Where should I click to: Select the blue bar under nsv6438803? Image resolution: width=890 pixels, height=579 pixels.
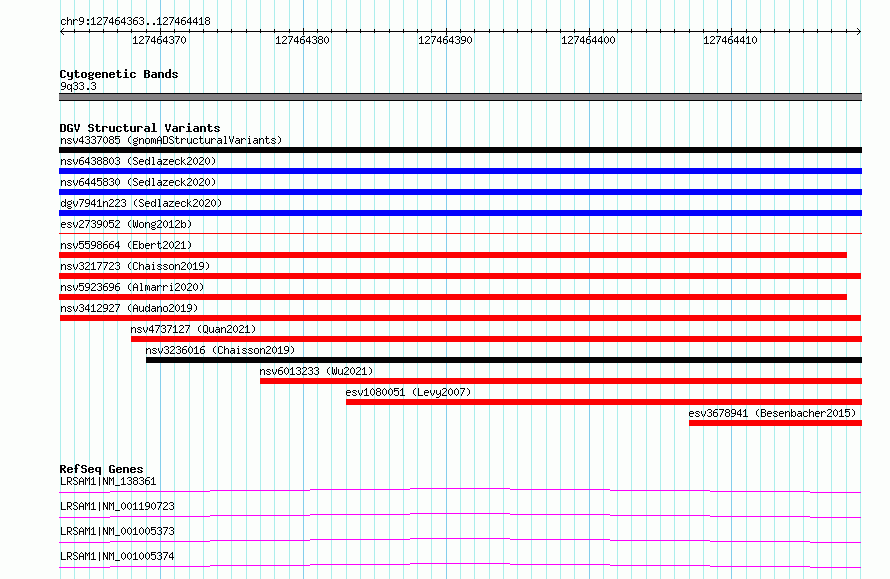pos(460,171)
